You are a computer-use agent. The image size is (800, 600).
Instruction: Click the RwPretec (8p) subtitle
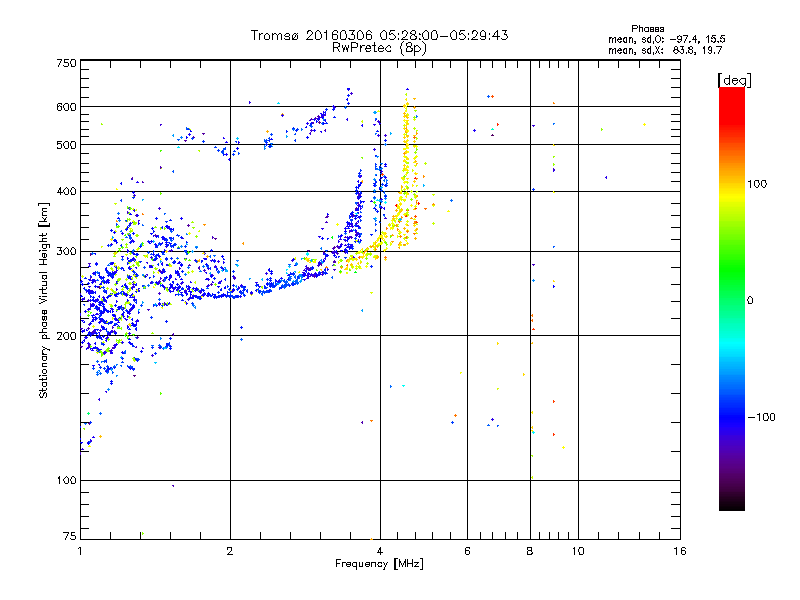point(379,48)
